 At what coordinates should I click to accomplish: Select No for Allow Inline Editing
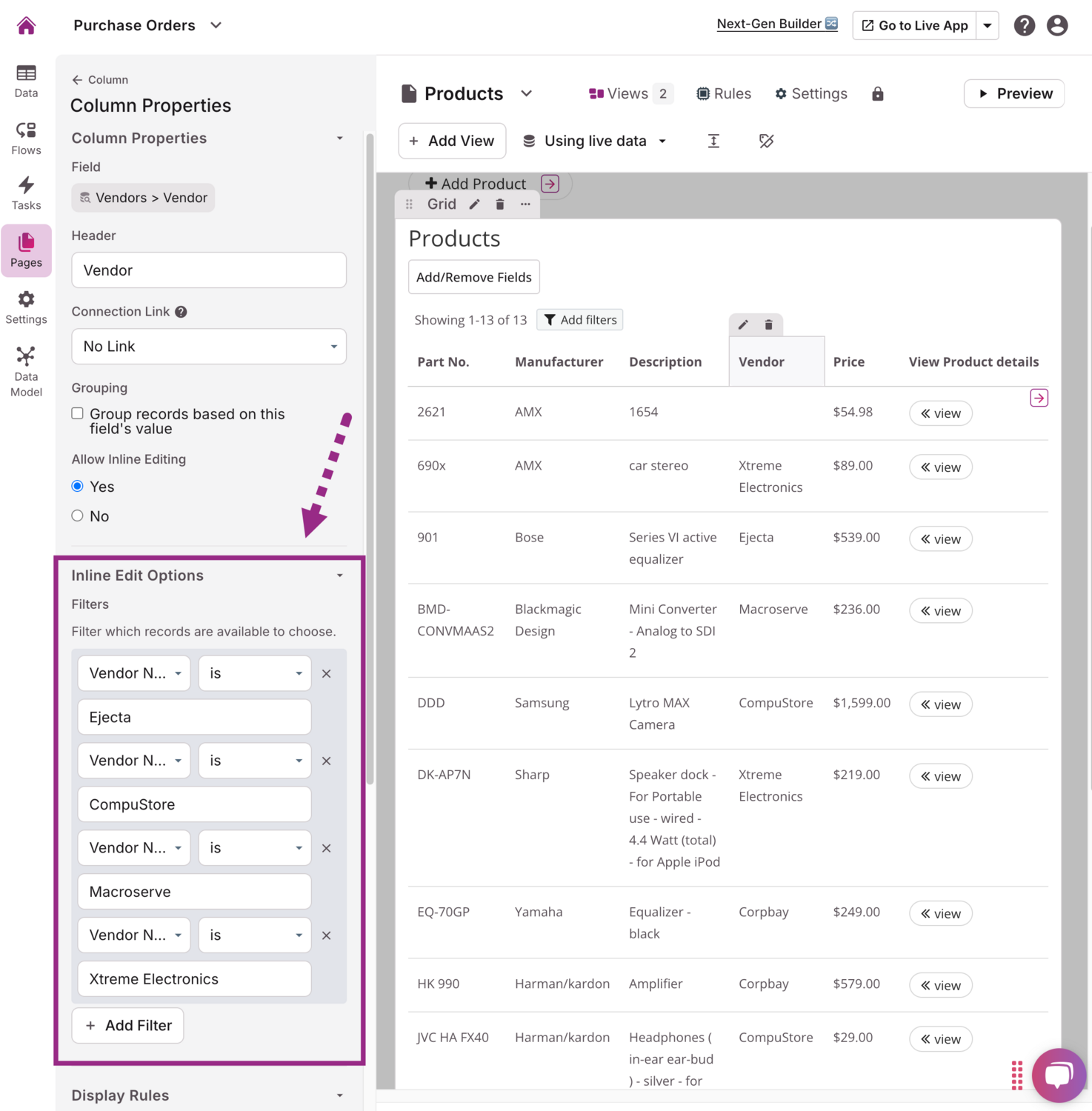click(77, 516)
